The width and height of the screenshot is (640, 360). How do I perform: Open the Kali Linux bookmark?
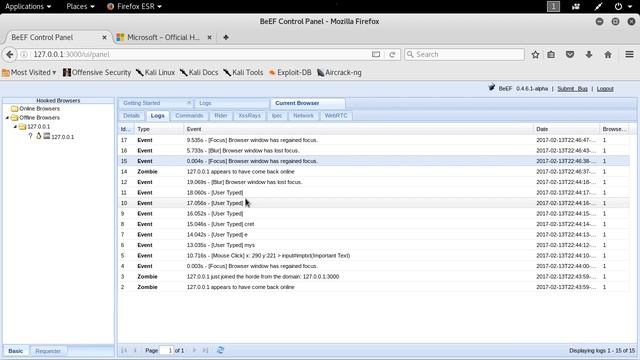pyautogui.click(x=155, y=72)
